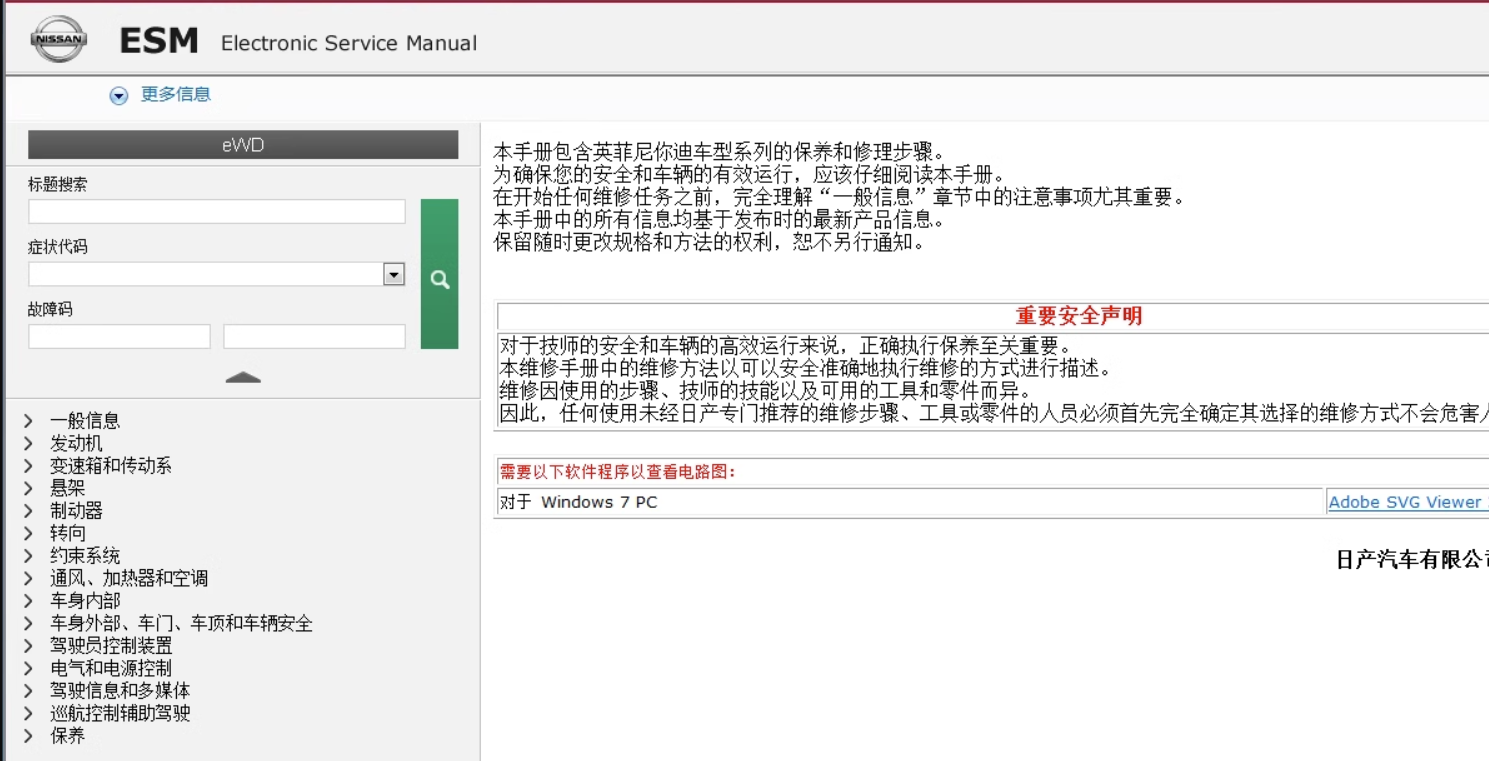Click the 发动机 tree label
The width and height of the screenshot is (1489, 761).
tap(76, 443)
